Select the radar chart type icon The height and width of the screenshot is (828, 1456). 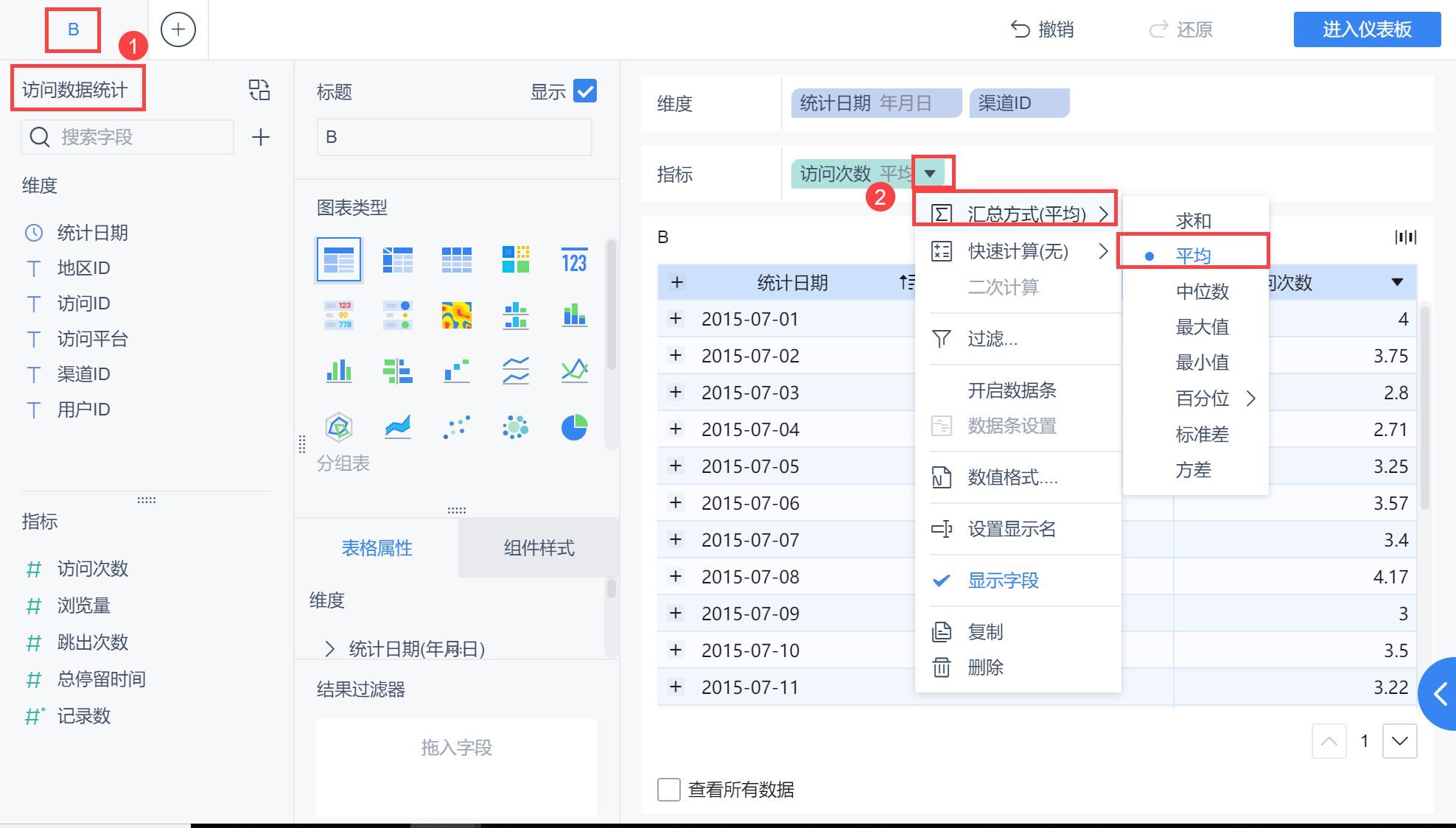(x=338, y=427)
